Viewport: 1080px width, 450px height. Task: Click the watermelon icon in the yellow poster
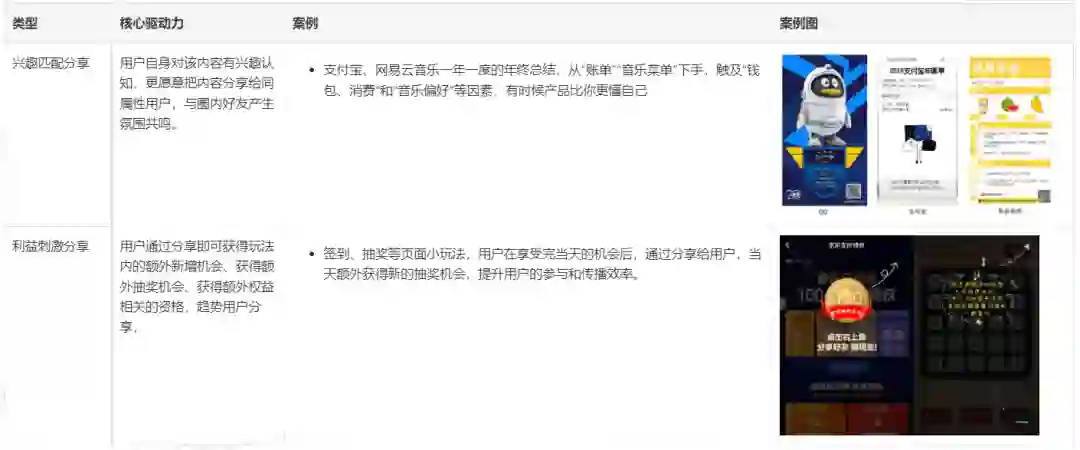click(x=1010, y=105)
